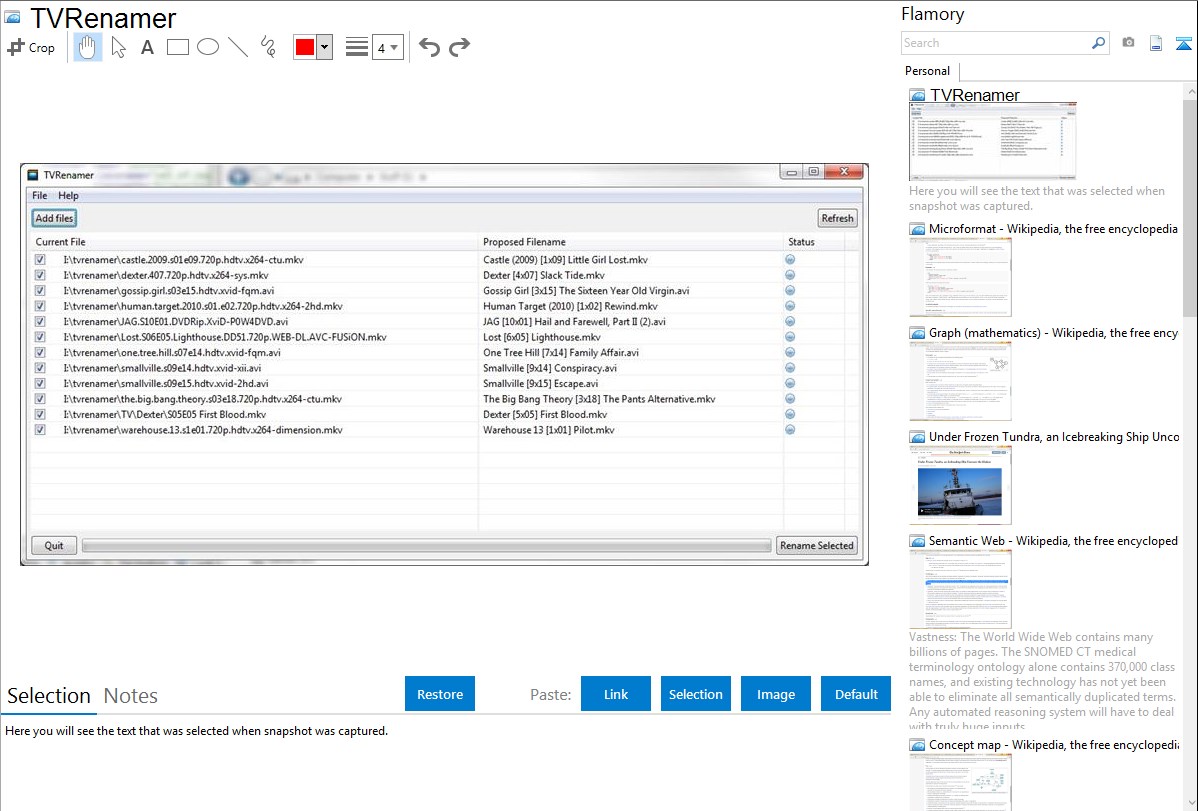Click the TVRenamer progress bar
Image resolution: width=1198 pixels, height=811 pixels.
tap(426, 545)
